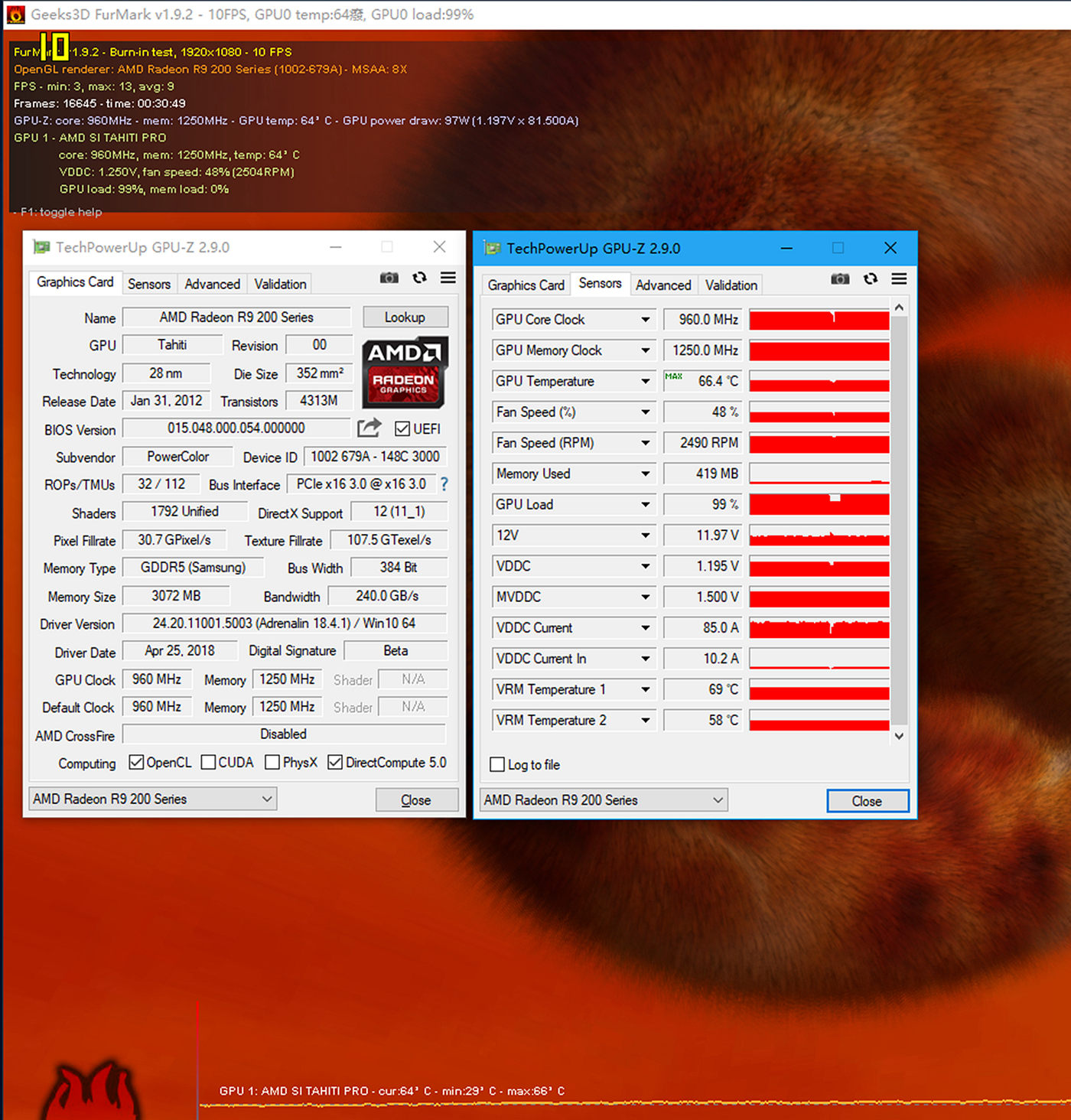
Task: Toggle the UEFI checkbox
Action: (402, 429)
